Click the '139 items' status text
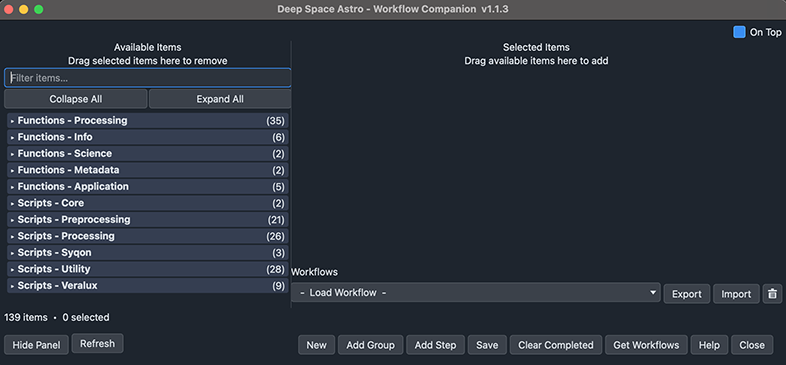This screenshot has width=786, height=365. [26, 317]
